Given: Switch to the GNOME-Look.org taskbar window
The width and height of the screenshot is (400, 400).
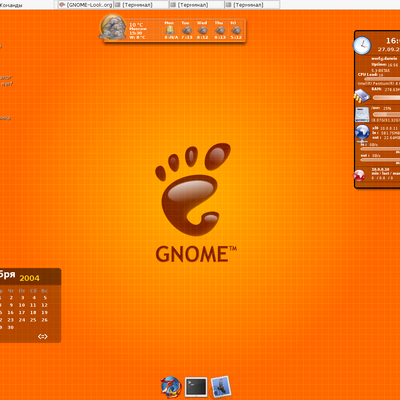Looking at the screenshot, I should [x=86, y=5].
